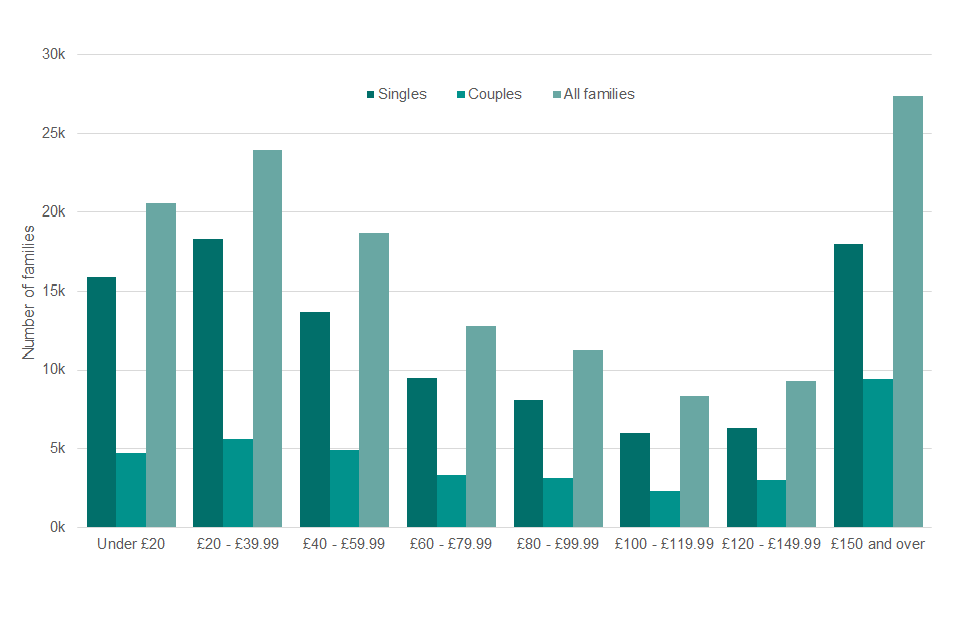Select the Couples bar for £20 - £39.99
The height and width of the screenshot is (640, 960).
(238, 483)
